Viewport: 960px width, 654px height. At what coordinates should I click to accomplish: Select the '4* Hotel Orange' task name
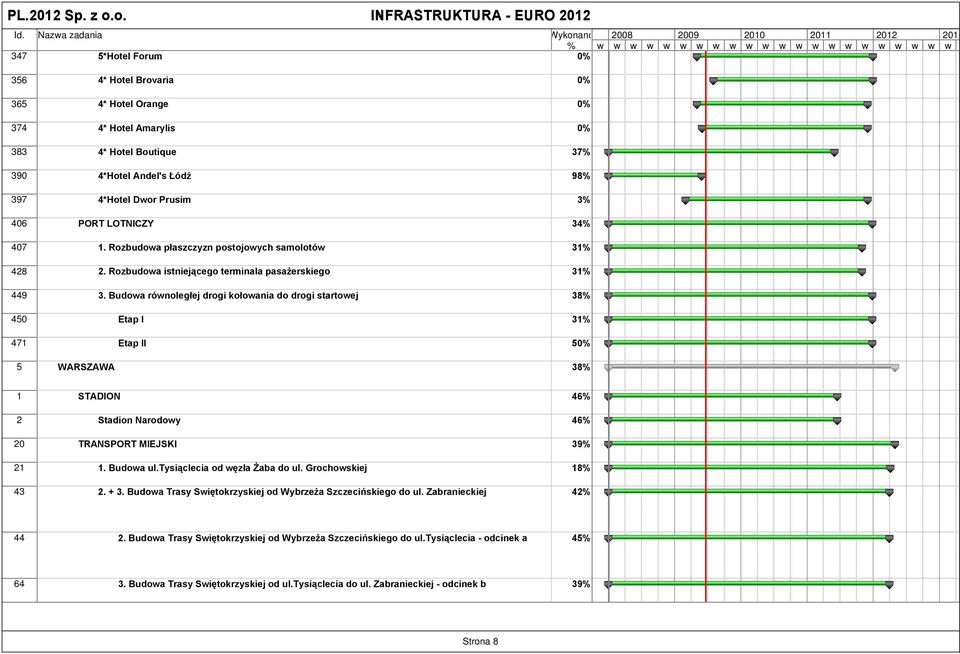(x=133, y=104)
